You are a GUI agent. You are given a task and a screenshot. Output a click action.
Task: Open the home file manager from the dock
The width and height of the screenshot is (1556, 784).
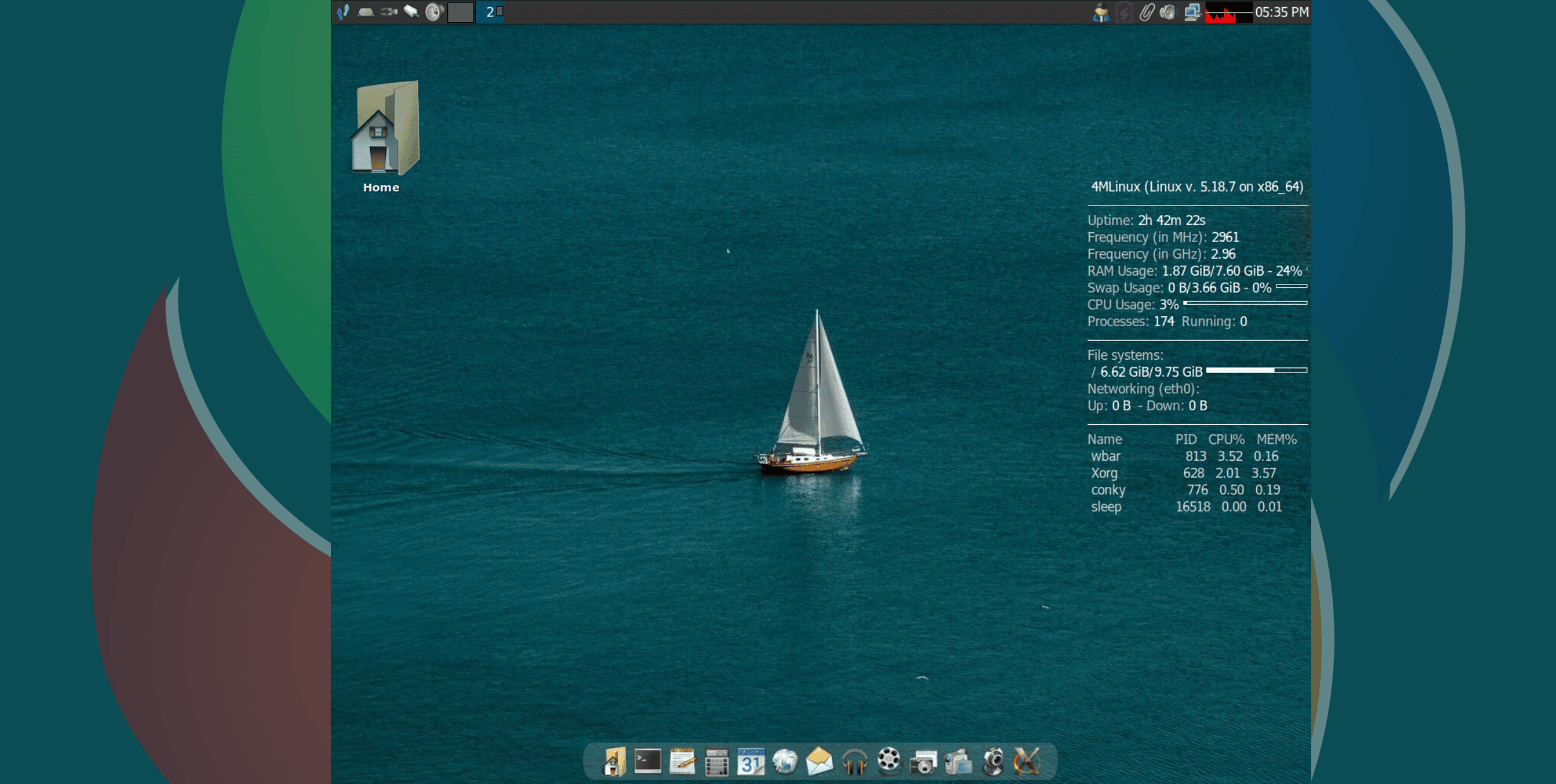click(614, 762)
